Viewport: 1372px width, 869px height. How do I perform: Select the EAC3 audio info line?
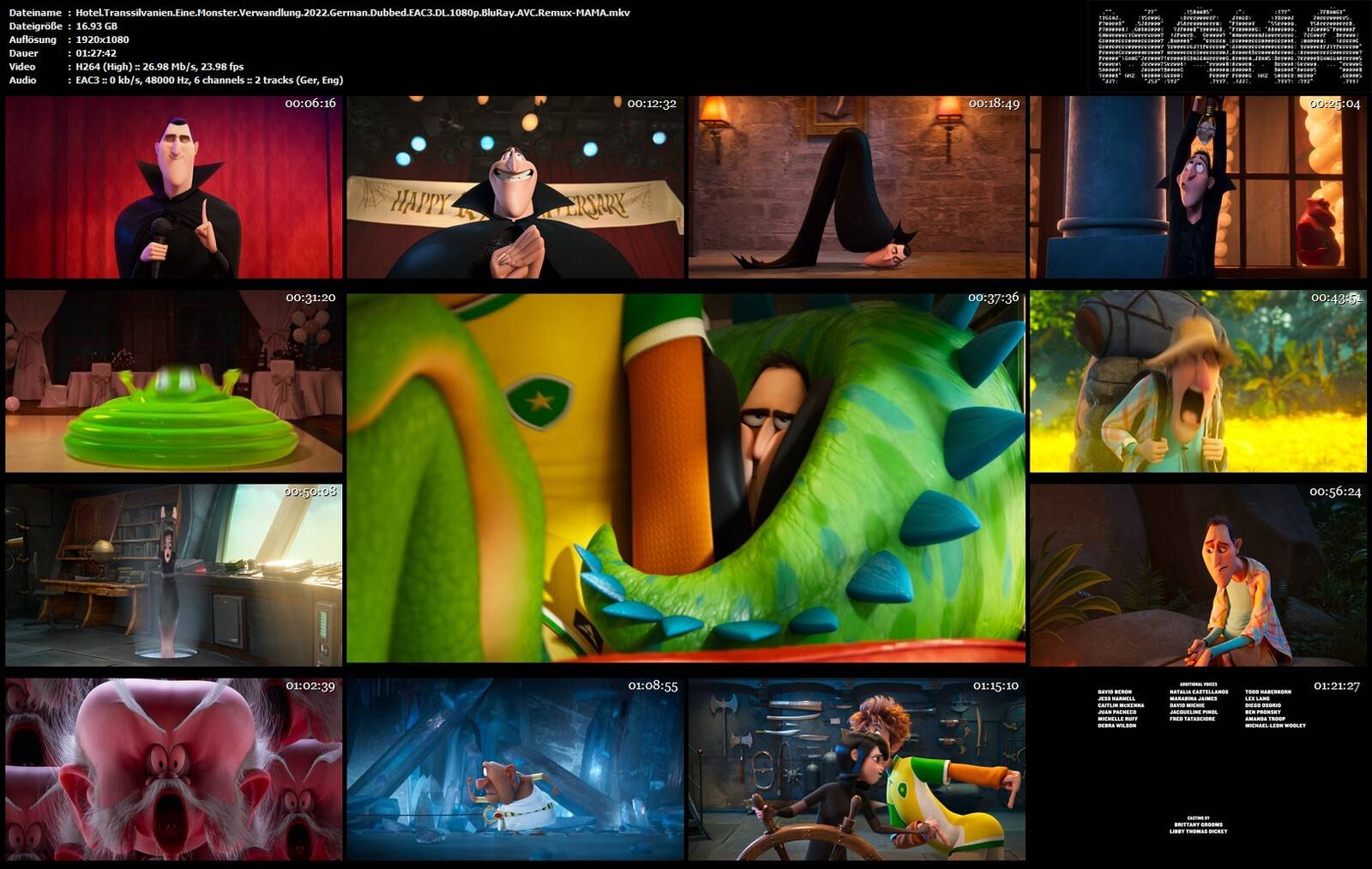209,80
